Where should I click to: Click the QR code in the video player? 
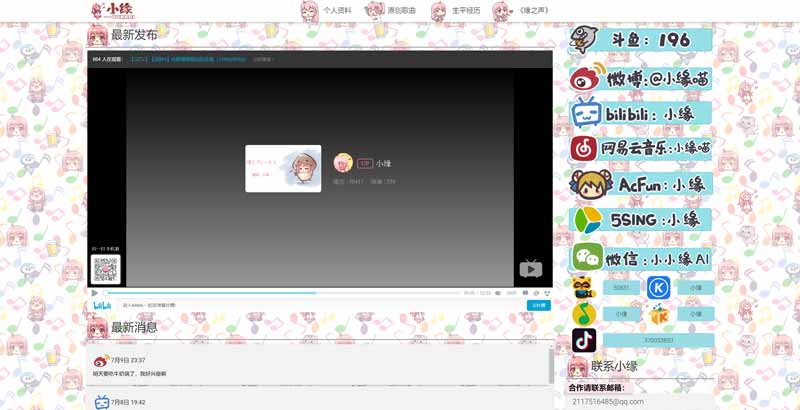coord(106,269)
